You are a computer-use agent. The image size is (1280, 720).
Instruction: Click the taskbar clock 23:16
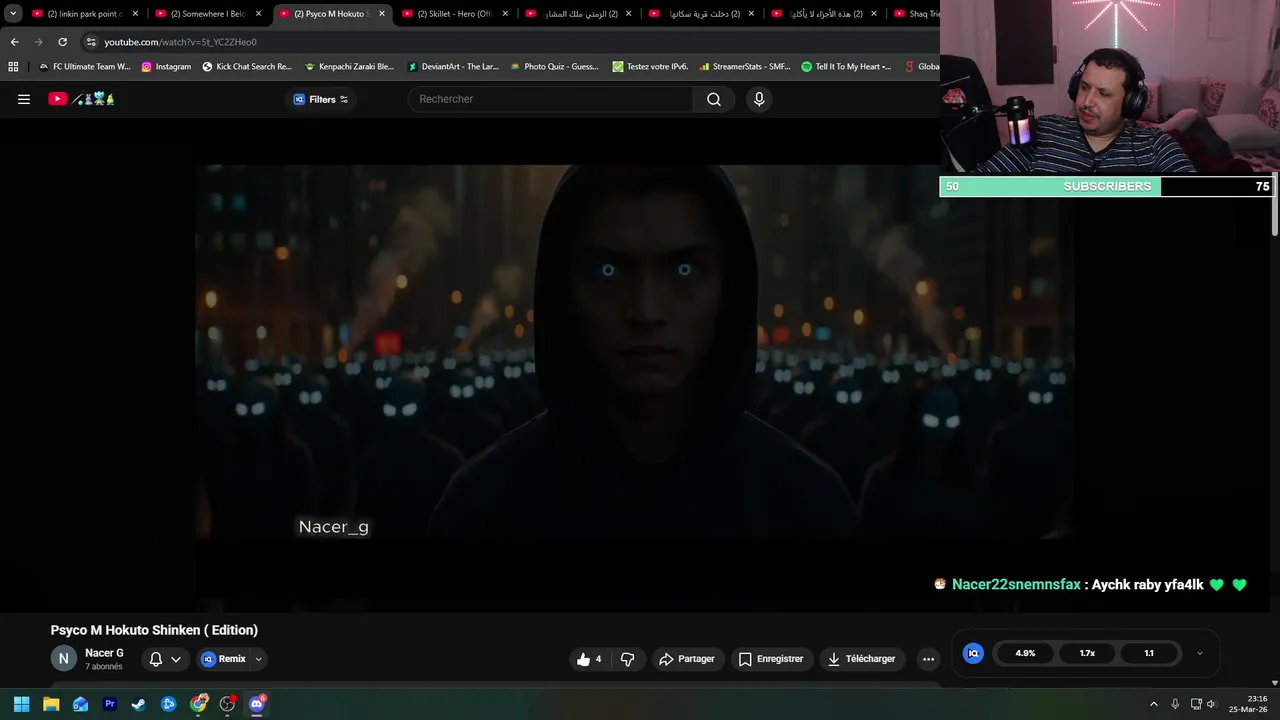coord(1248,704)
